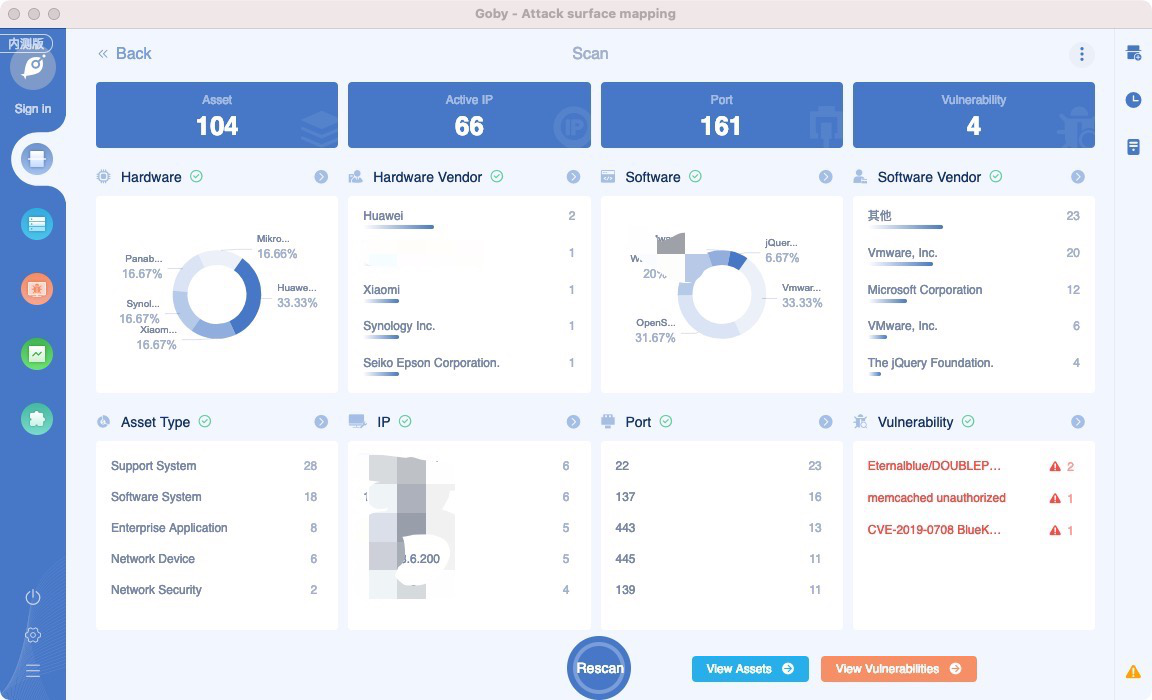Click the Huawei segment of Hardware donut chart
The height and width of the screenshot is (700, 1152).
click(250, 295)
